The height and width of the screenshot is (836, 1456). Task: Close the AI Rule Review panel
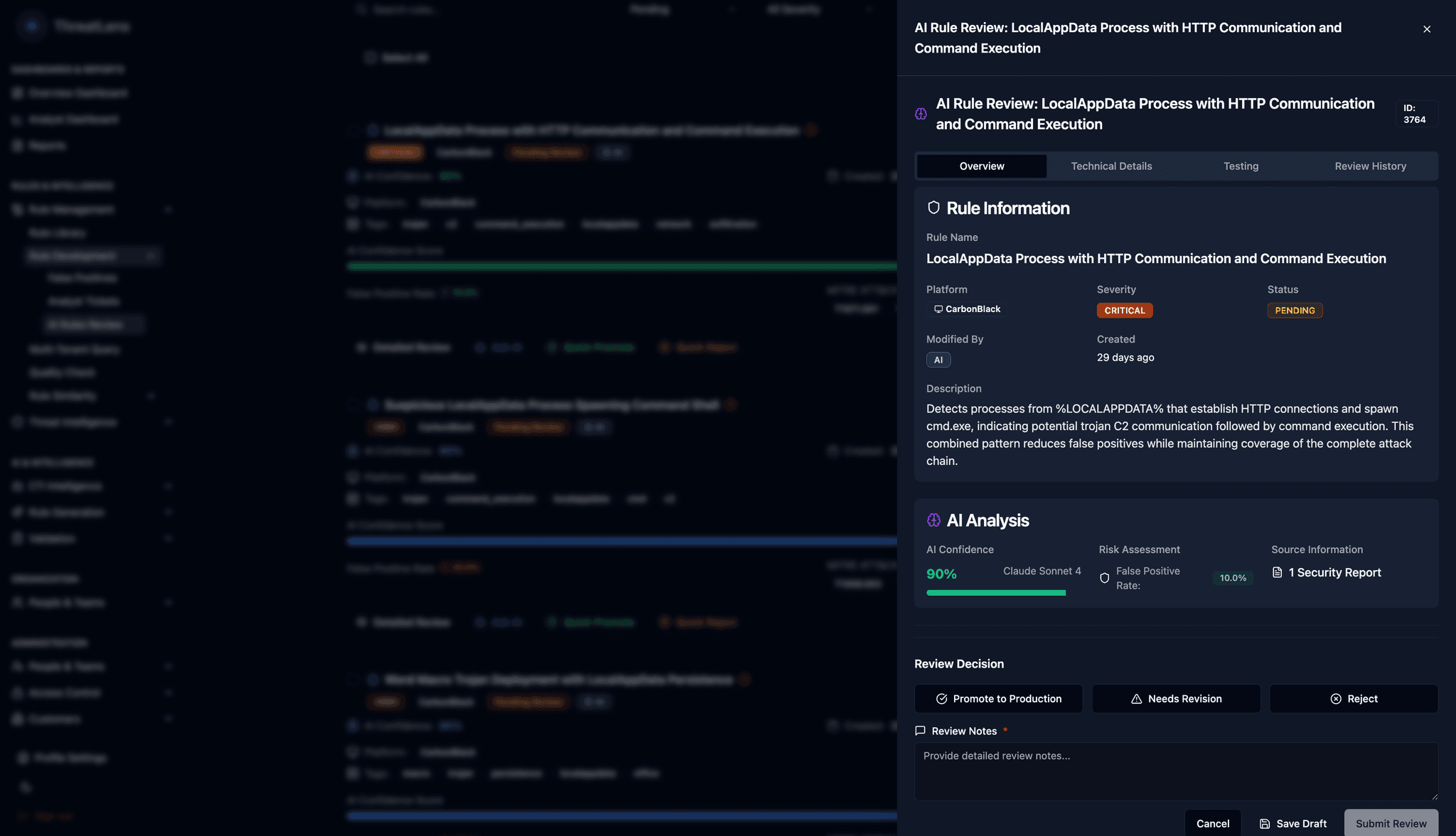(x=1426, y=29)
